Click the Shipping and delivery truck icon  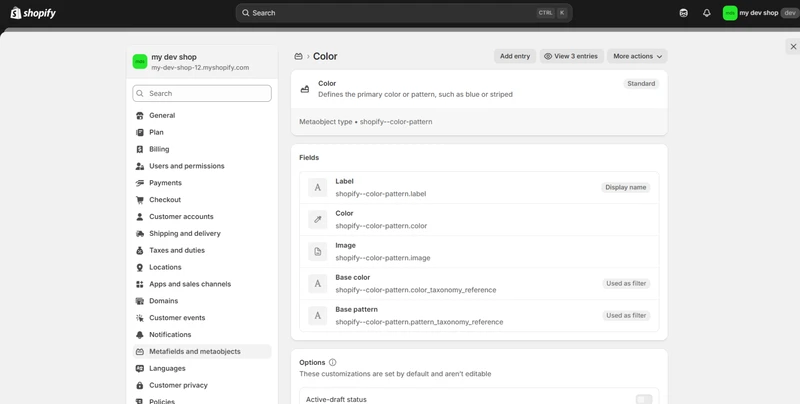tap(140, 234)
